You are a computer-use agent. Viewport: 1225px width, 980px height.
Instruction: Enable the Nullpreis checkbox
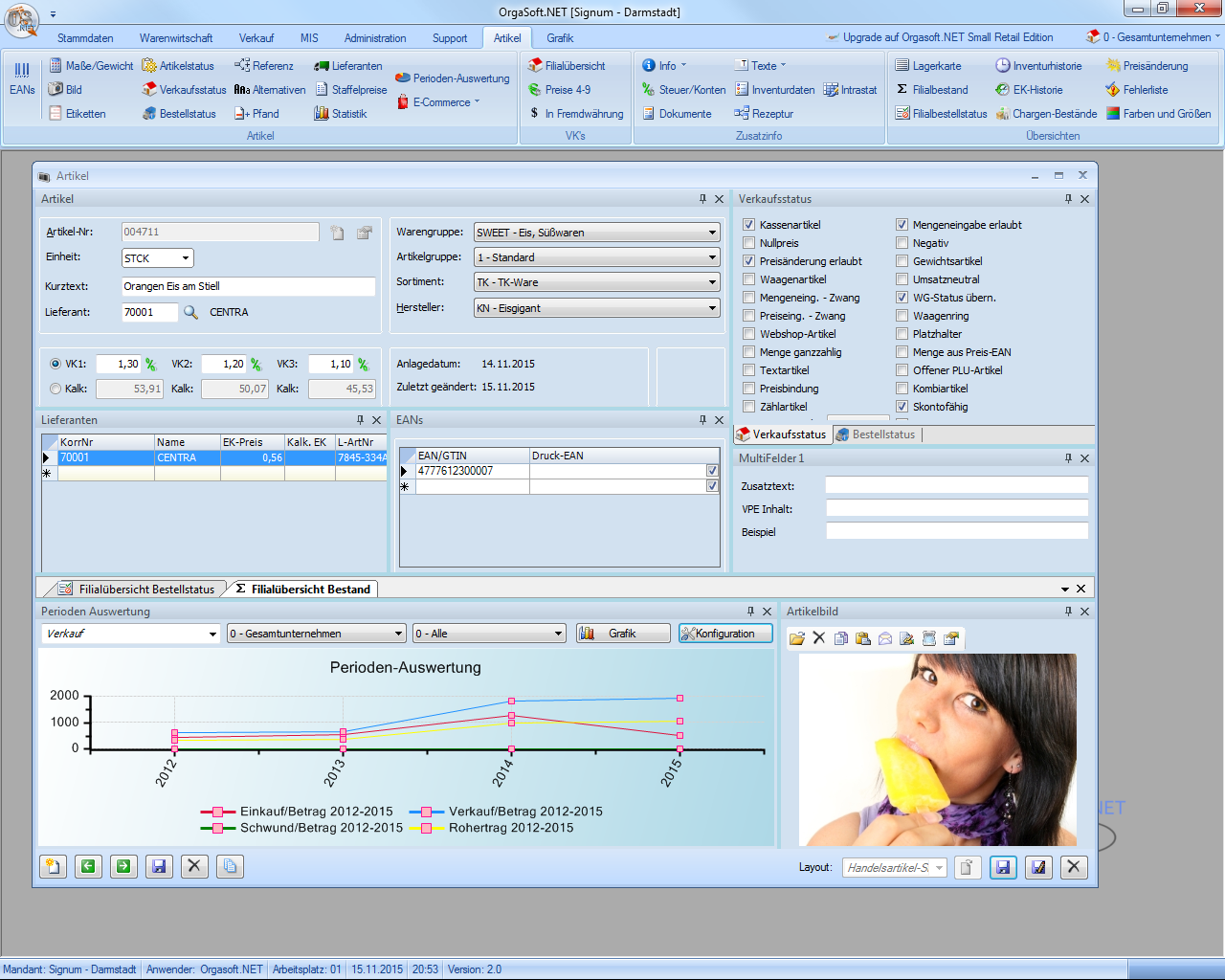(x=749, y=243)
